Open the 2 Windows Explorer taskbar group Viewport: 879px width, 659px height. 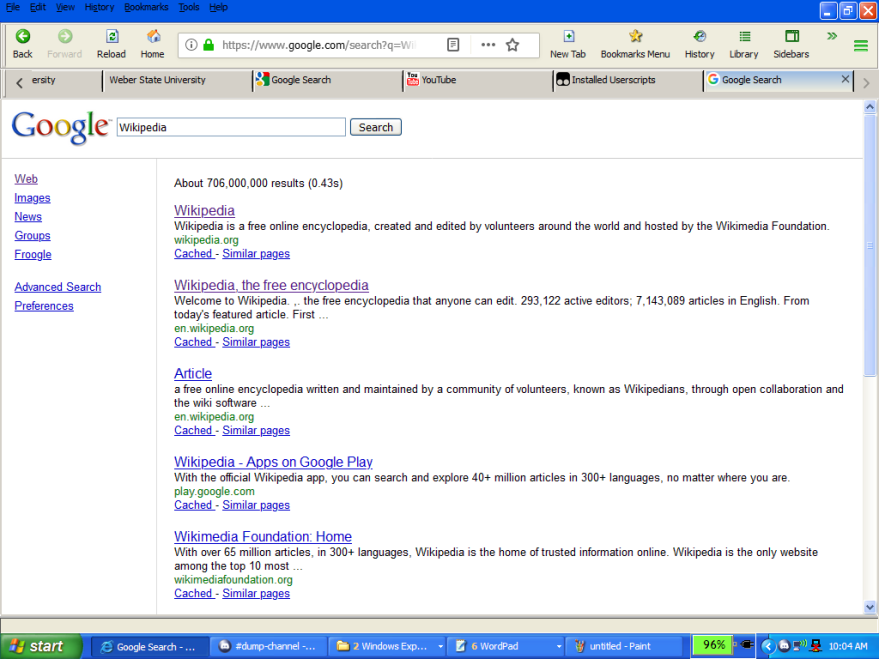pos(387,646)
